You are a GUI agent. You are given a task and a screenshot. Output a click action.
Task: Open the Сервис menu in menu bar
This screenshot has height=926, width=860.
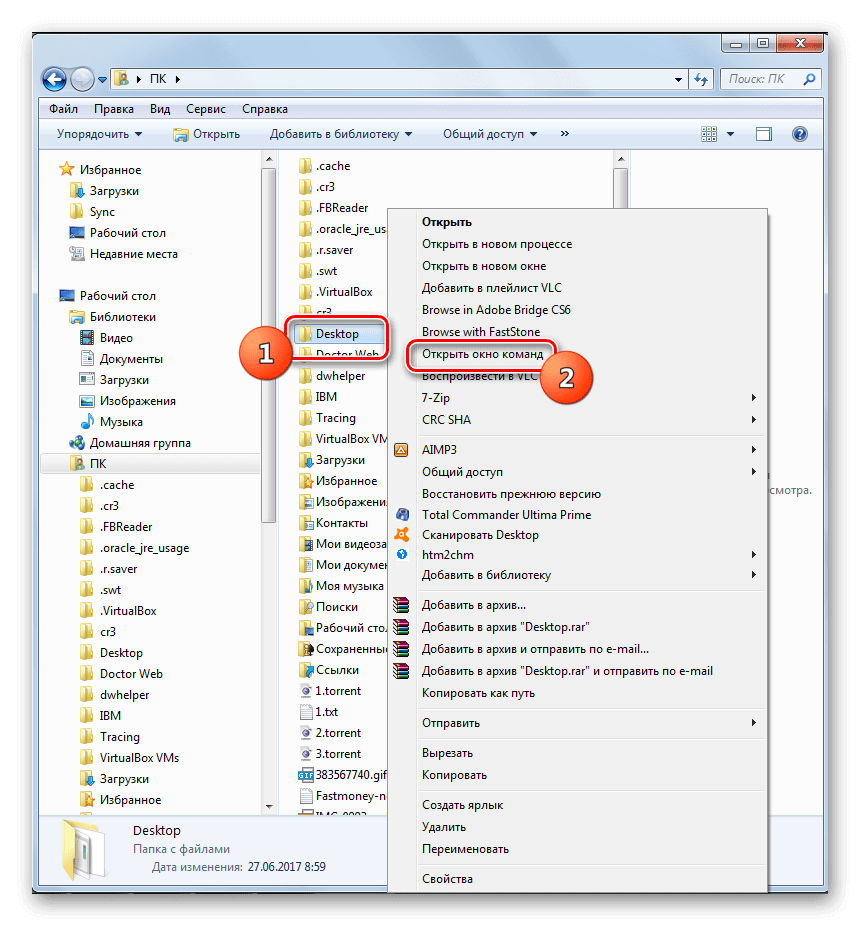[204, 109]
